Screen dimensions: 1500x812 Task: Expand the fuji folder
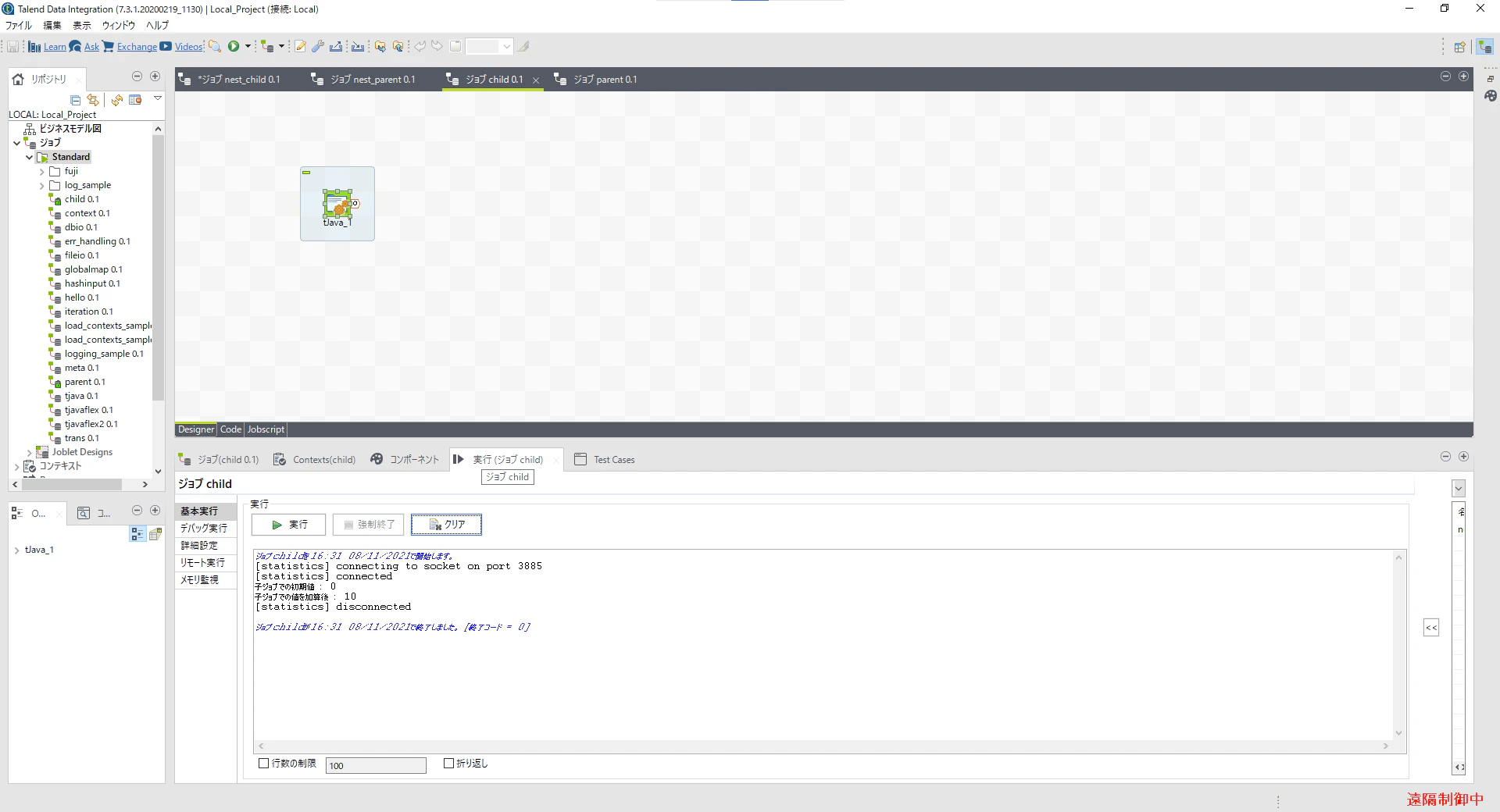[42, 172]
